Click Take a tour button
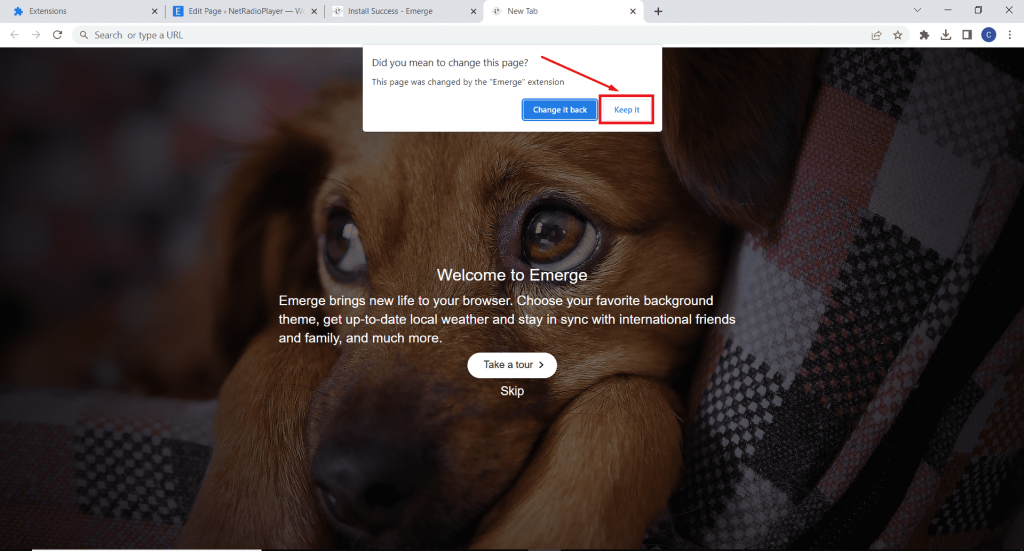 pos(512,365)
